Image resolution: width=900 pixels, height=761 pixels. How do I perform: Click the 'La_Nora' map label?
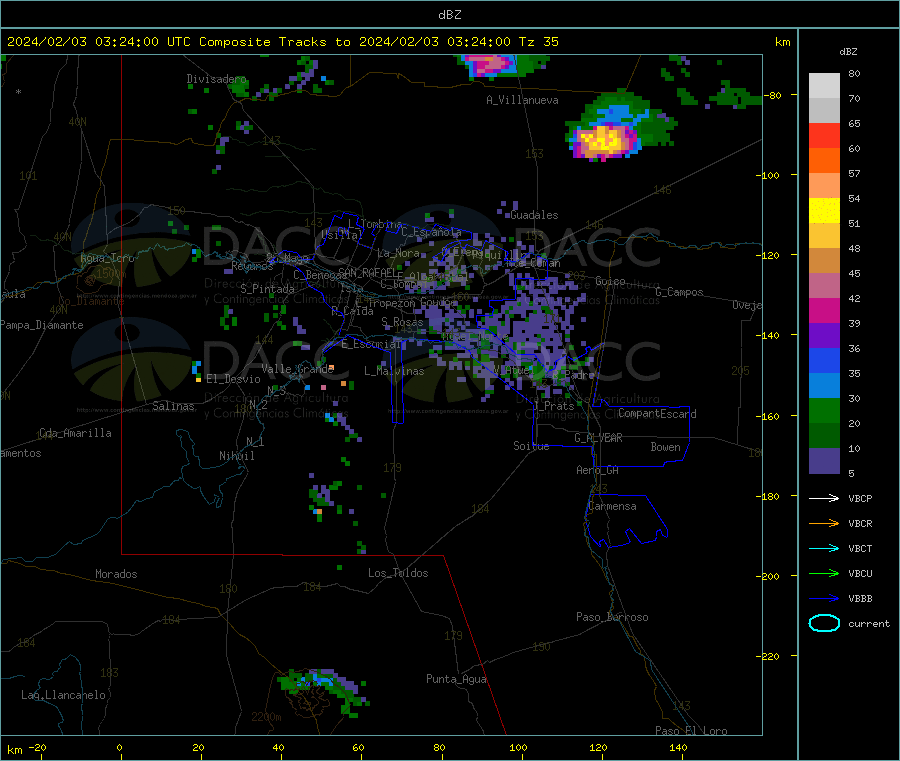pyautogui.click(x=399, y=253)
